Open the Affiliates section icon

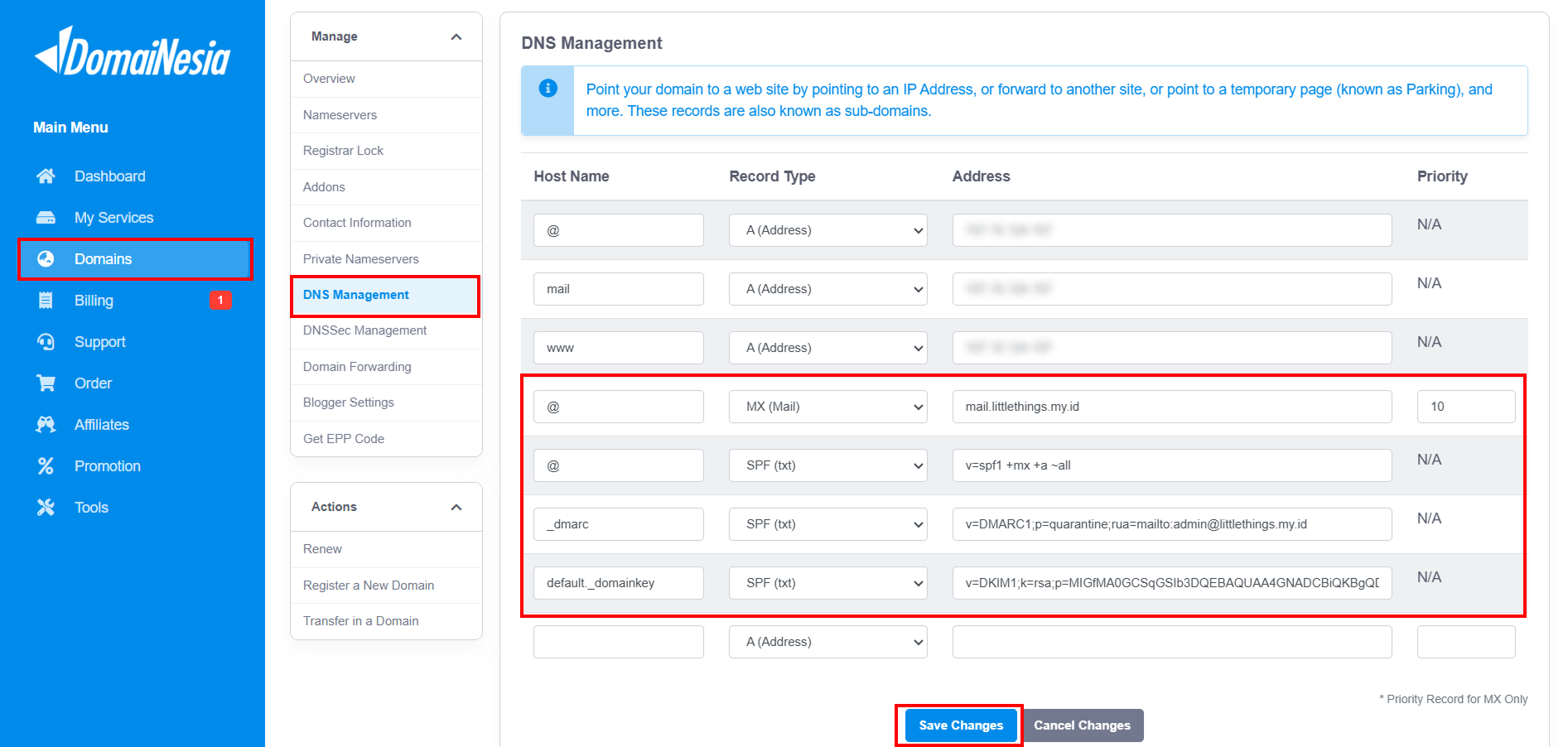point(47,424)
